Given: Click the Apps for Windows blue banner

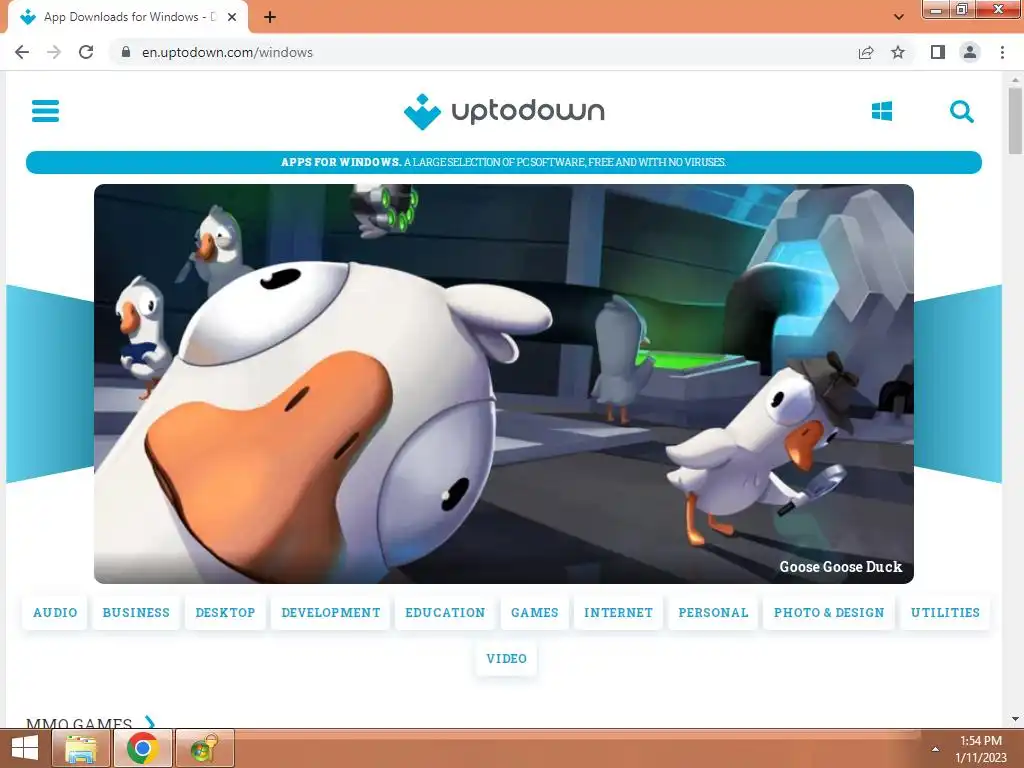Looking at the screenshot, I should click(x=504, y=162).
